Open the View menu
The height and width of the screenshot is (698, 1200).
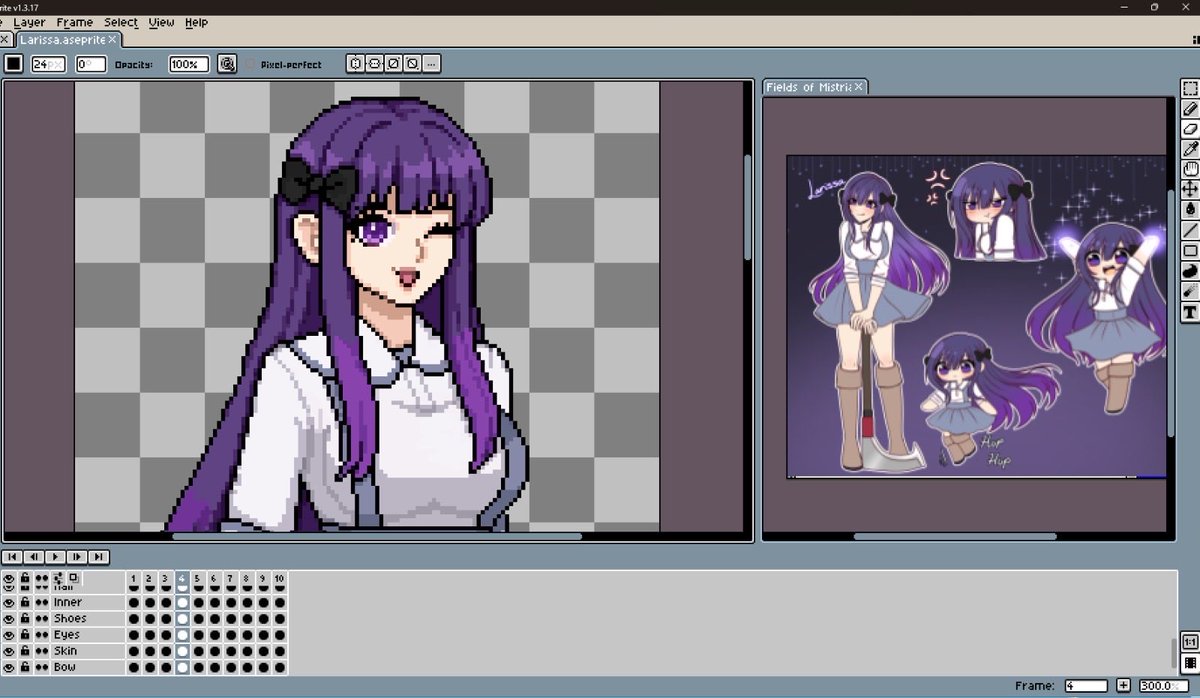pos(161,22)
